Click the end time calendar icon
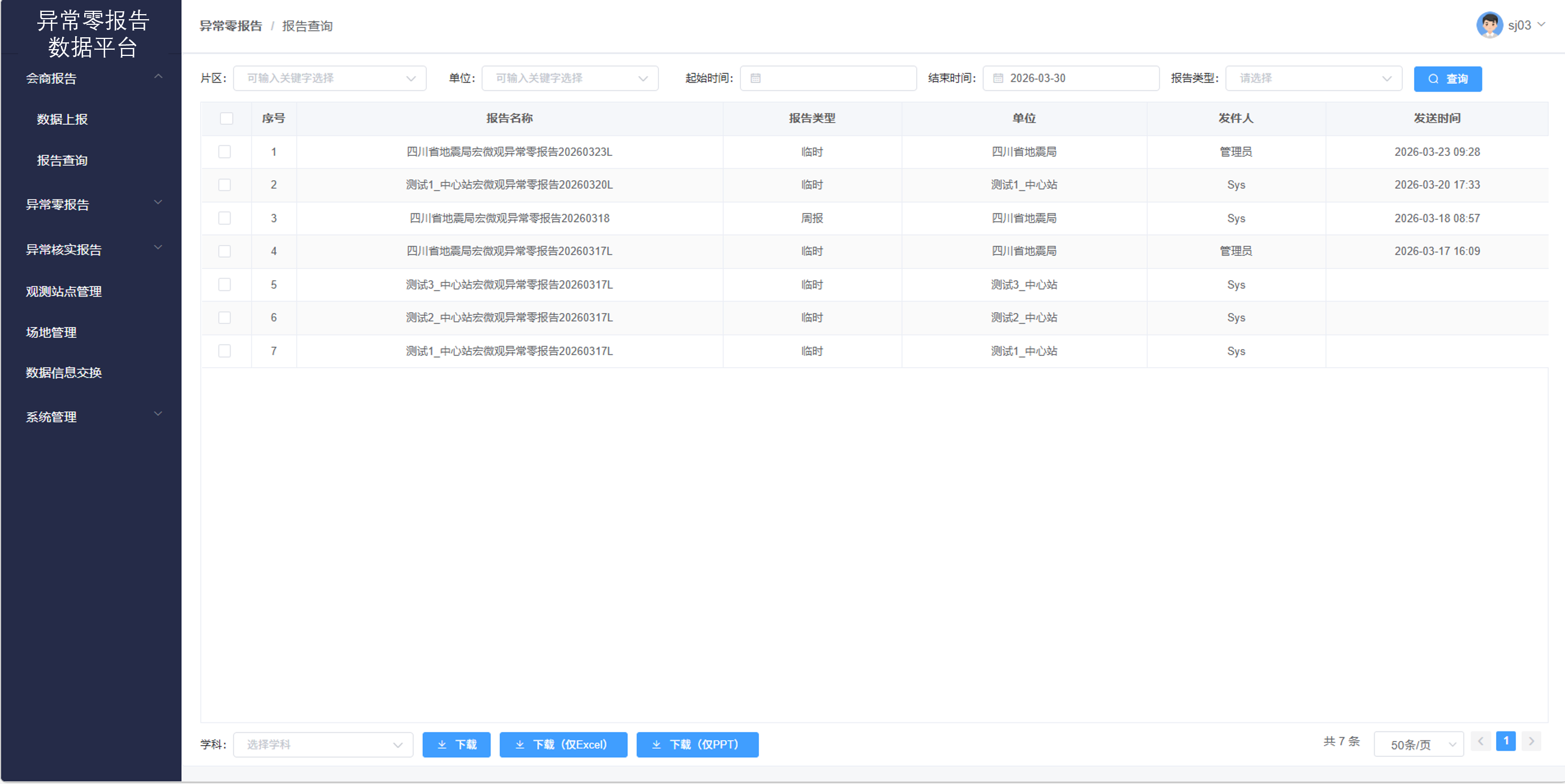The image size is (1565, 784). (998, 79)
